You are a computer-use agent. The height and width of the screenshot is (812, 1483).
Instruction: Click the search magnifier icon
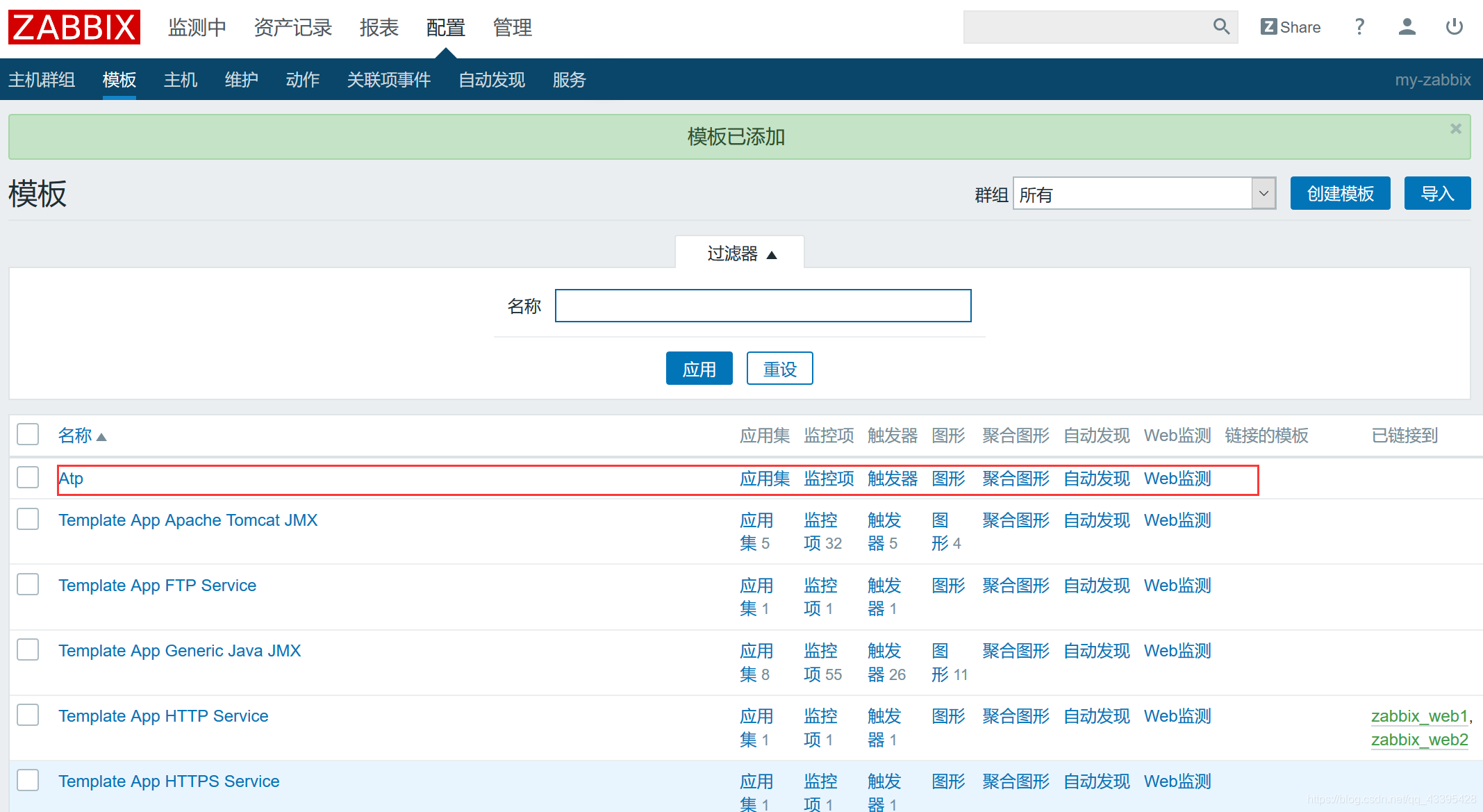[x=1221, y=27]
